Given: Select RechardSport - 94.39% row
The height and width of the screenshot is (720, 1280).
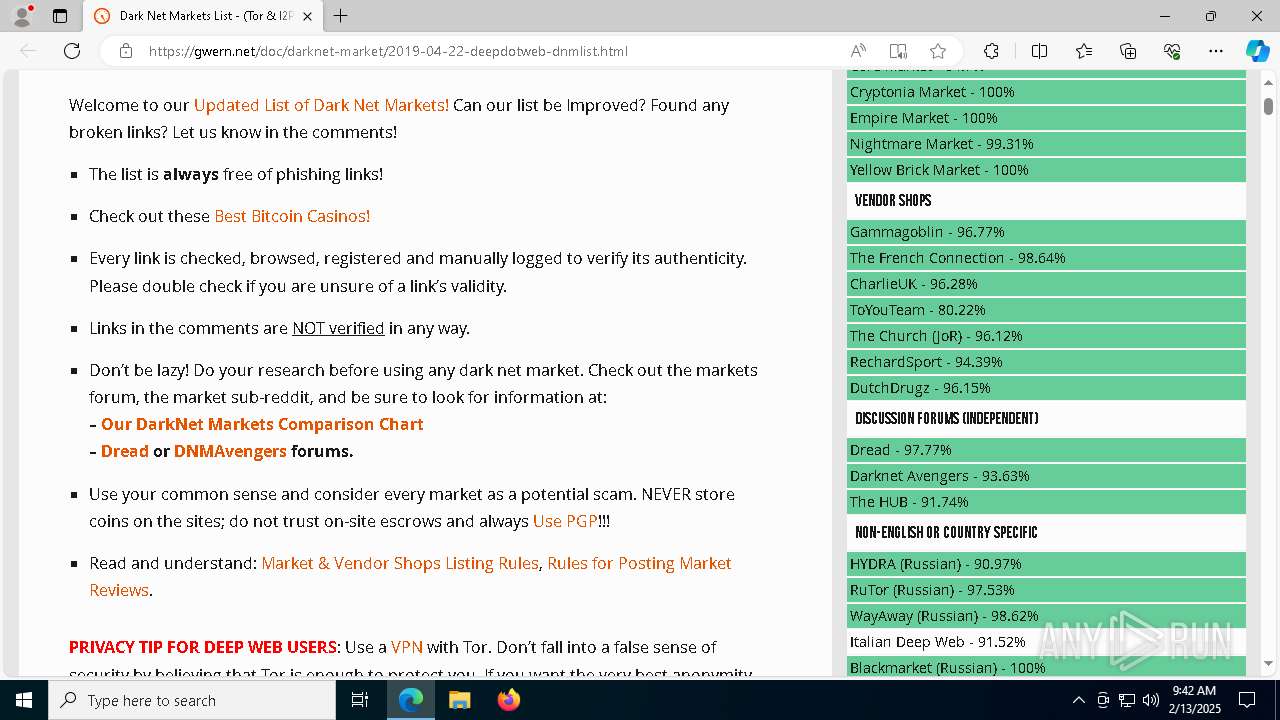Looking at the screenshot, I should coord(1046,362).
